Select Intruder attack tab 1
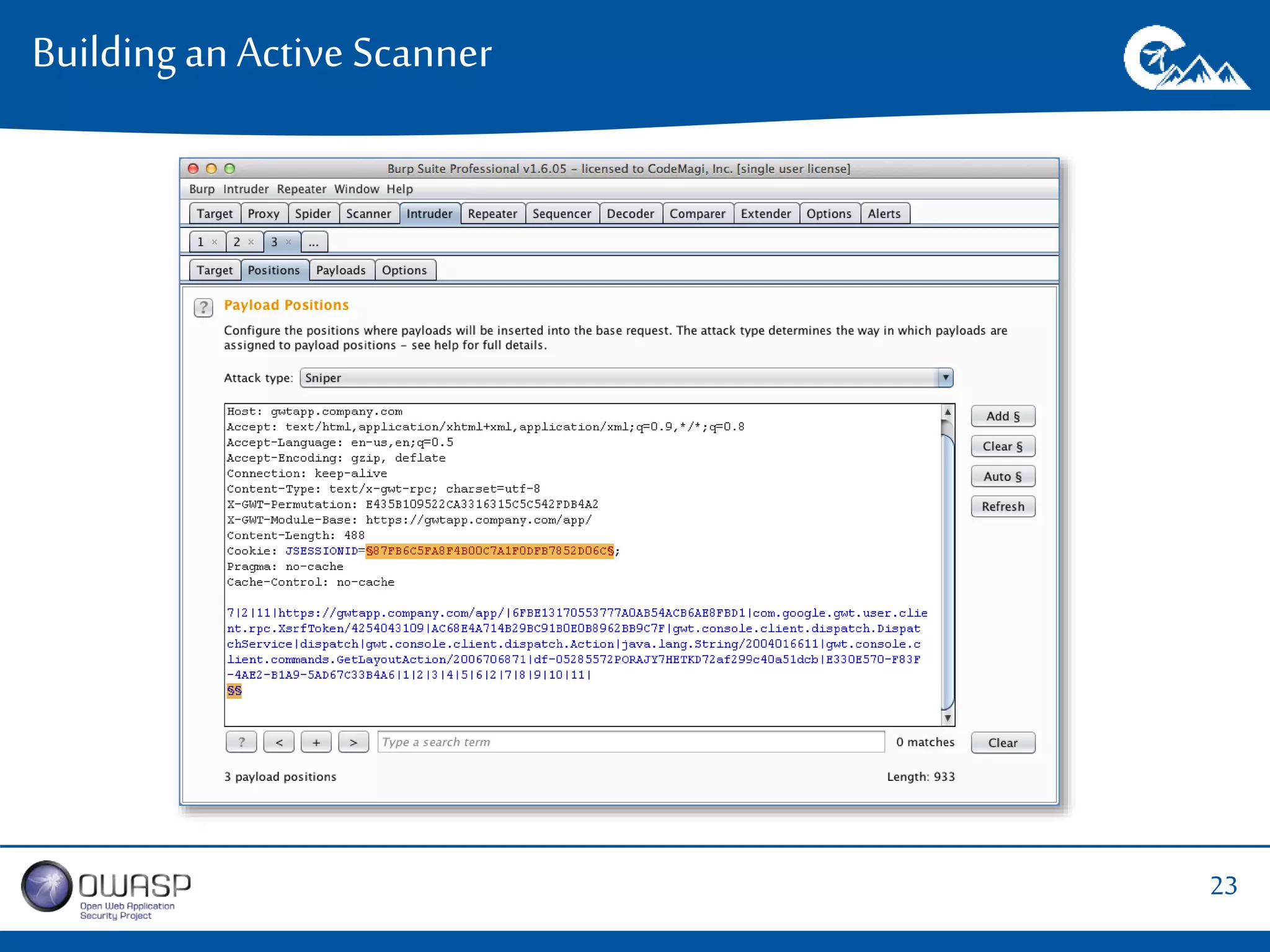 coord(201,242)
